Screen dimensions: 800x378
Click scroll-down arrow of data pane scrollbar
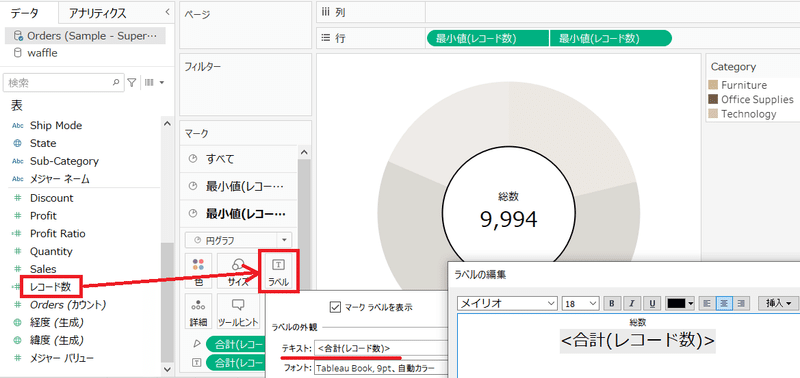pos(166,368)
